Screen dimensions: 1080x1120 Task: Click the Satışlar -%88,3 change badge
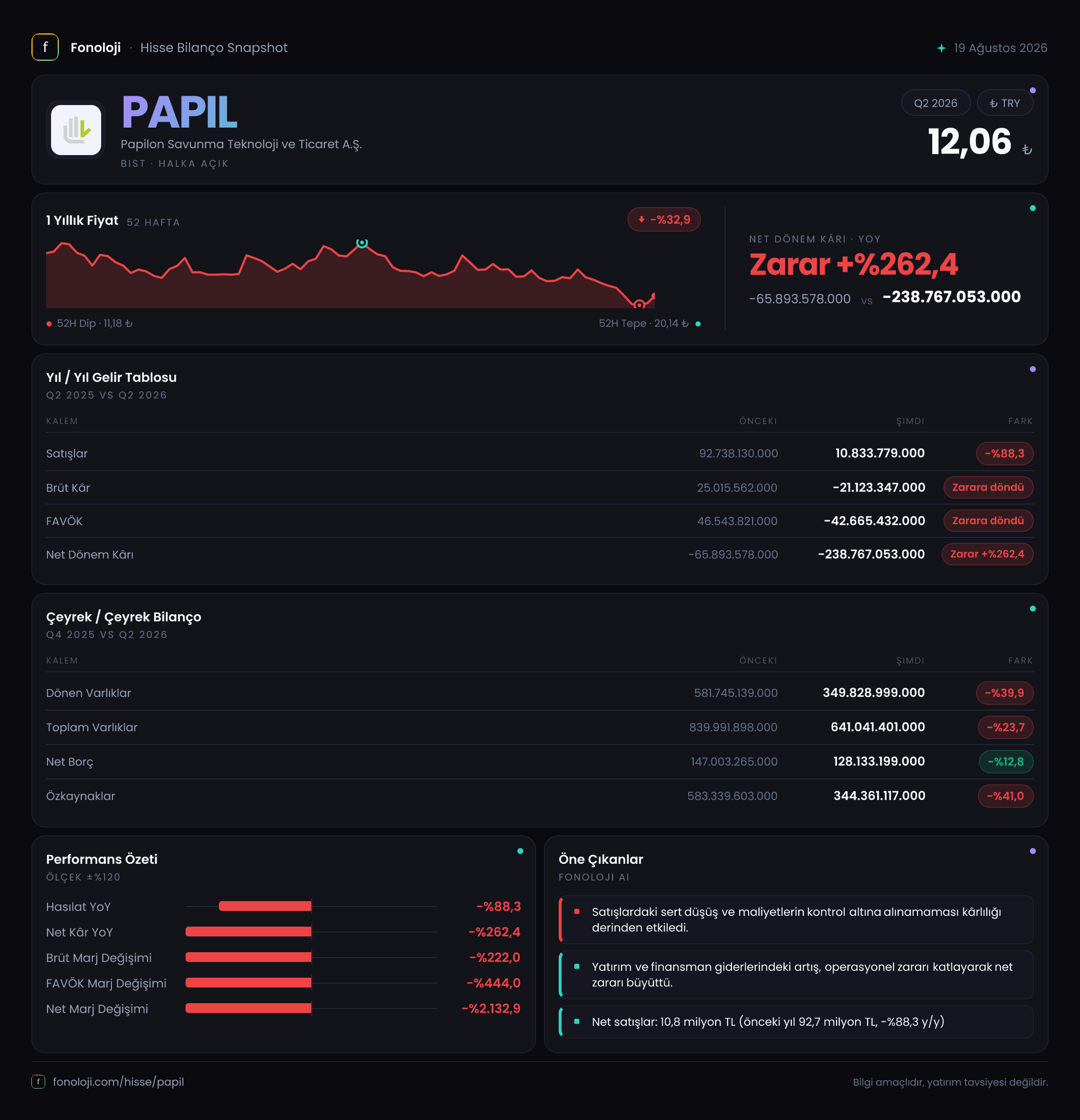pos(1004,453)
